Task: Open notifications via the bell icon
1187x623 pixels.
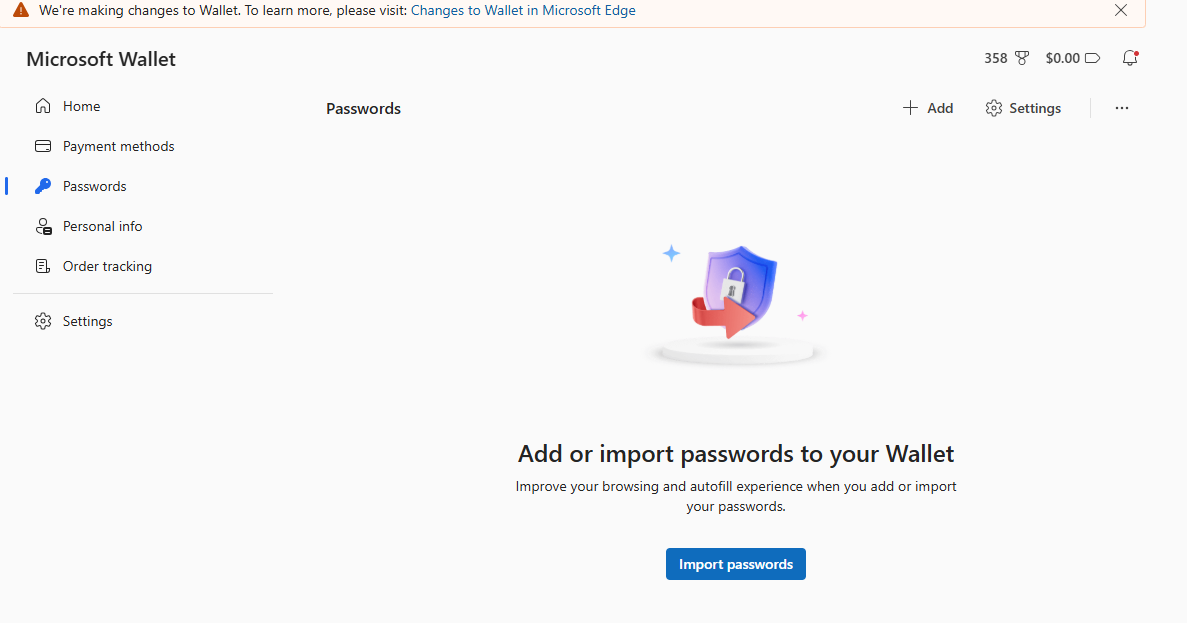Action: [1130, 58]
